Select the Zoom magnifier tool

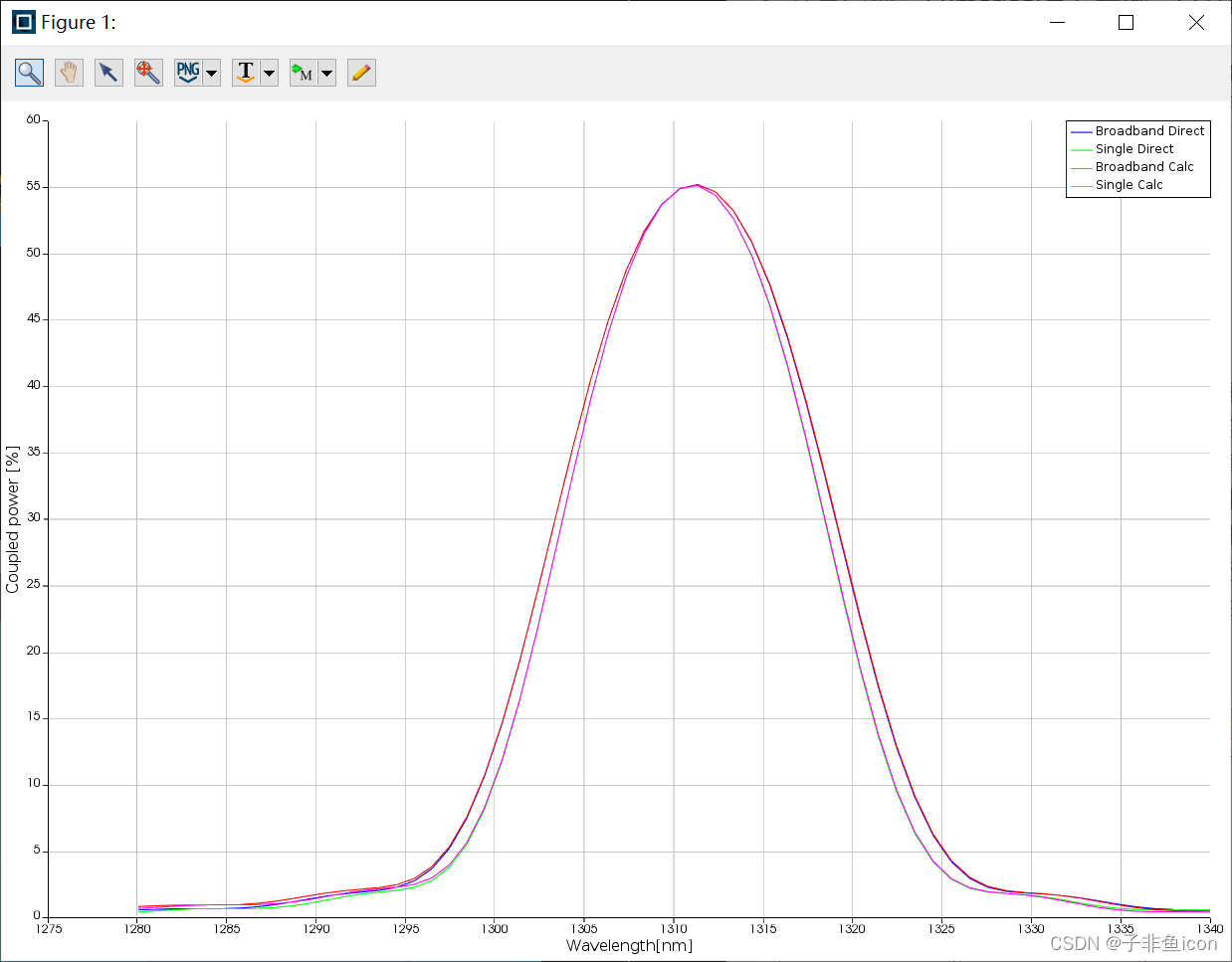click(29, 73)
